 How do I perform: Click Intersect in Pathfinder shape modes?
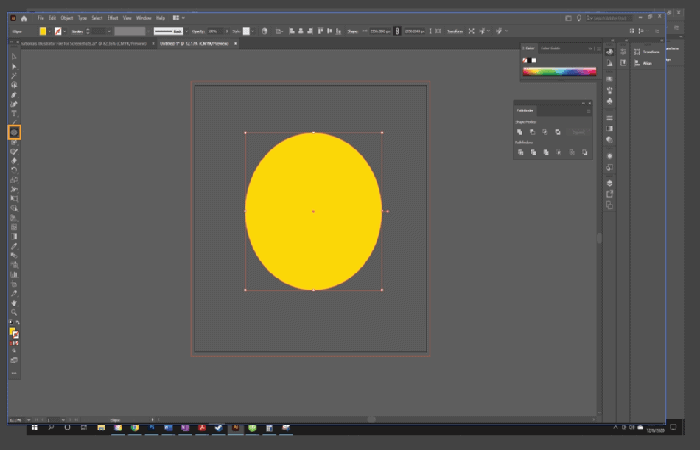(545, 132)
